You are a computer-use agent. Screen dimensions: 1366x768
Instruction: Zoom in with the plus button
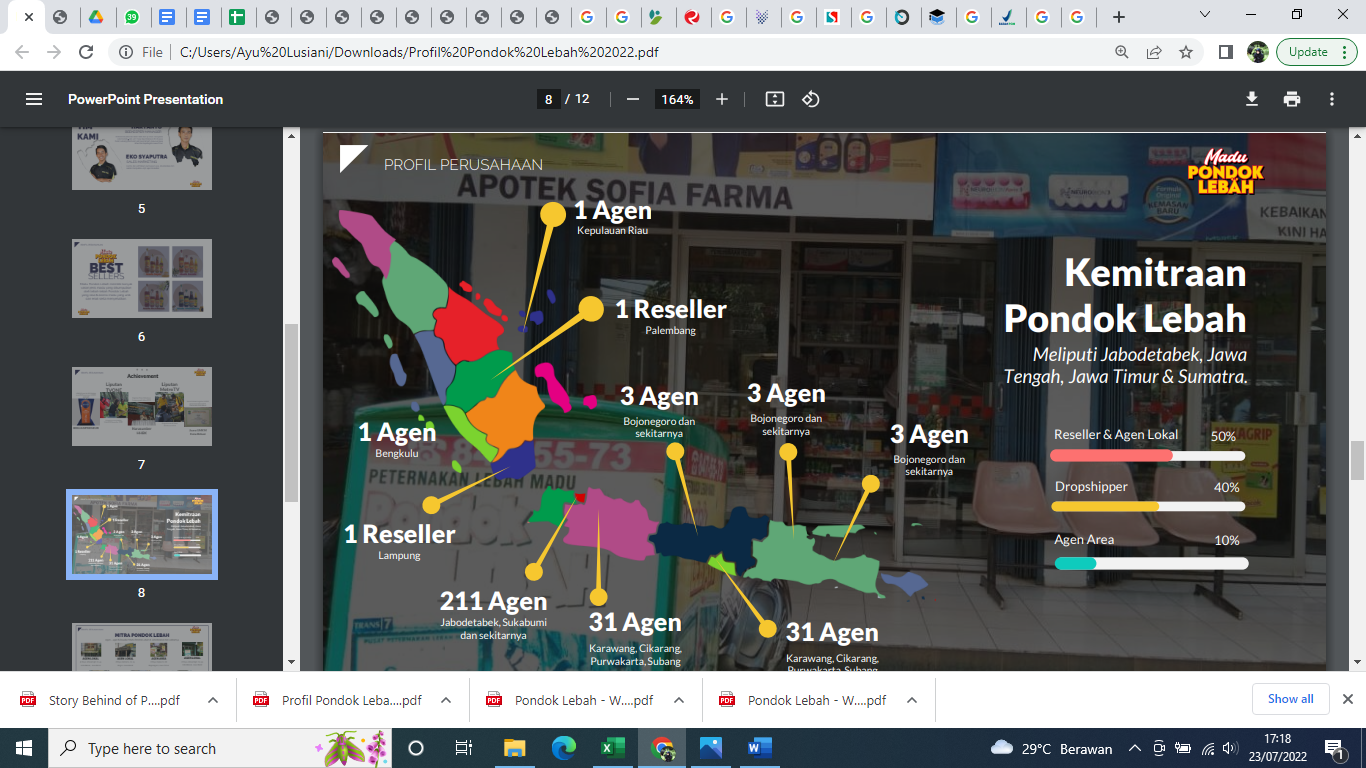point(722,99)
